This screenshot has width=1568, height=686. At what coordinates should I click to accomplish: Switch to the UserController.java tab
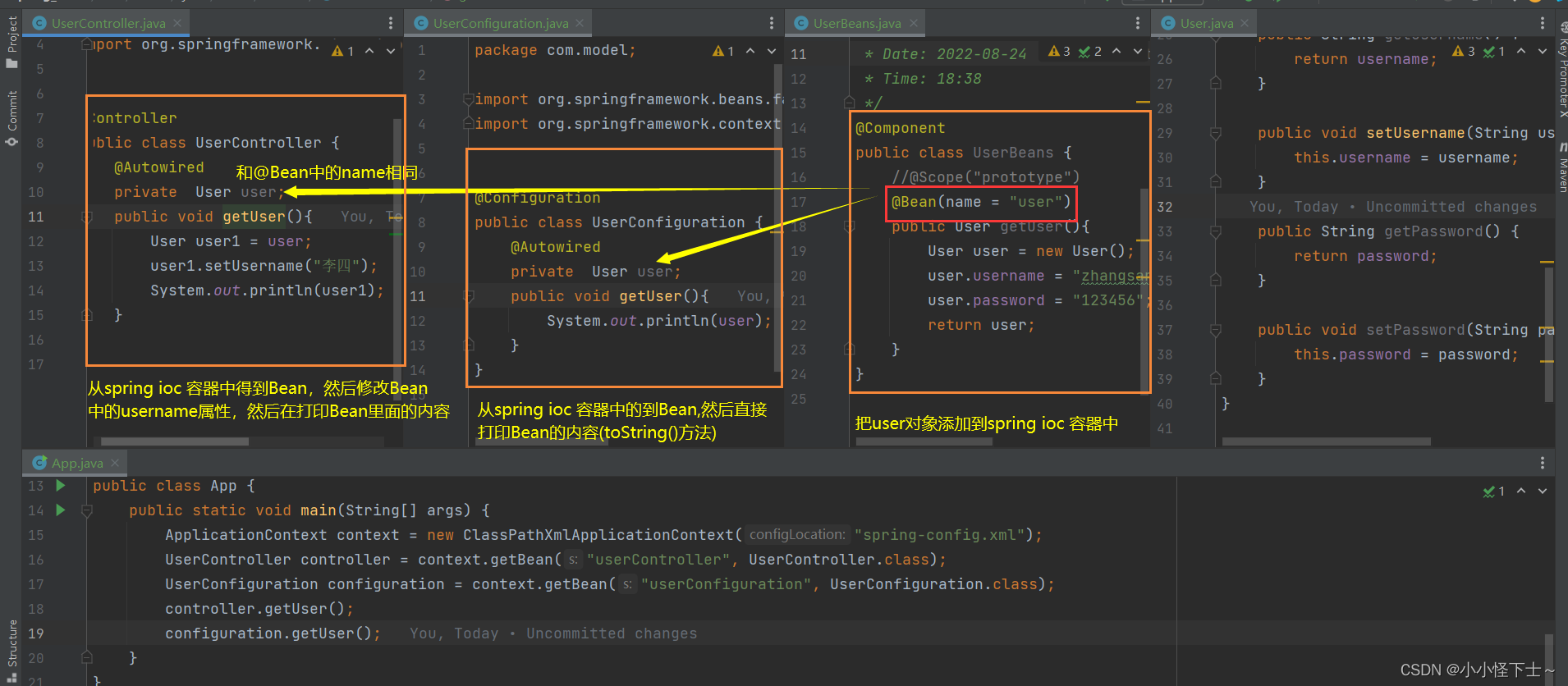click(108, 23)
